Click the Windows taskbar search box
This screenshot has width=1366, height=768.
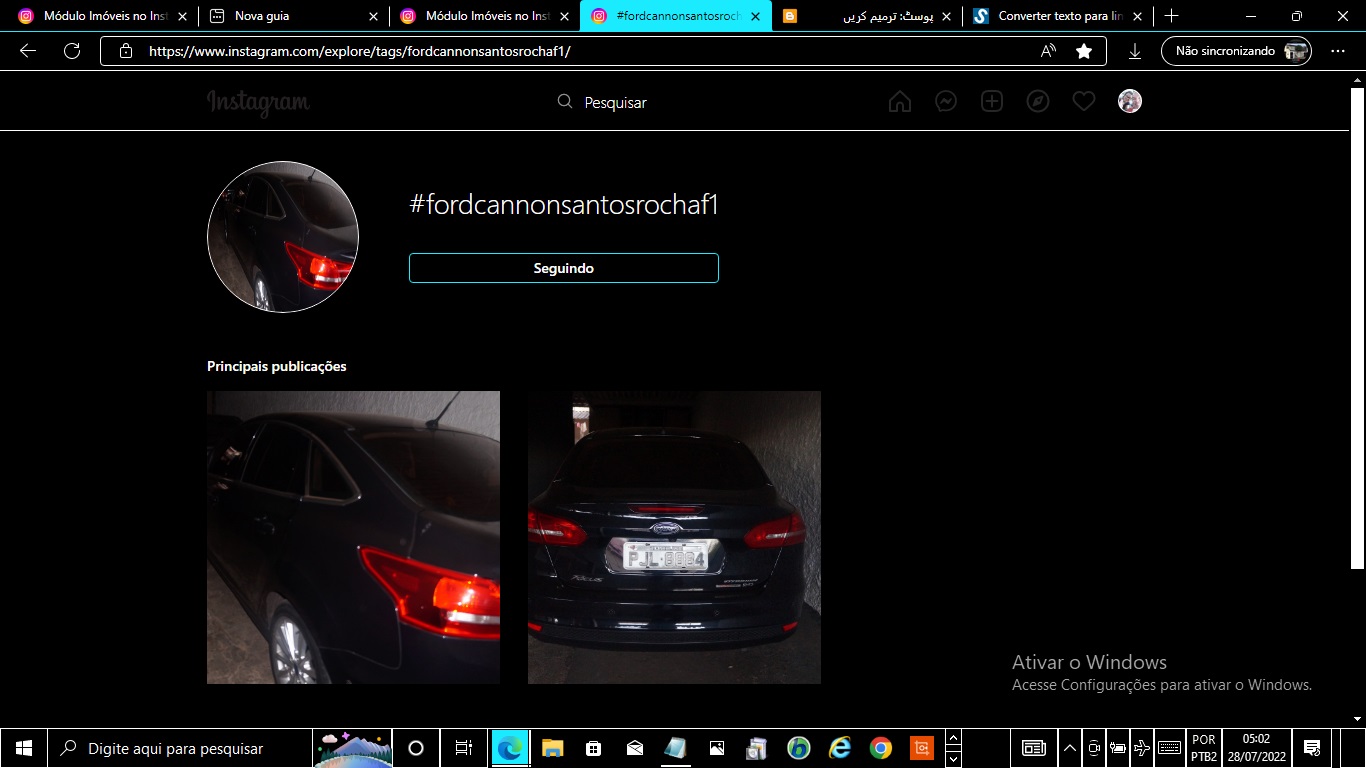180,748
